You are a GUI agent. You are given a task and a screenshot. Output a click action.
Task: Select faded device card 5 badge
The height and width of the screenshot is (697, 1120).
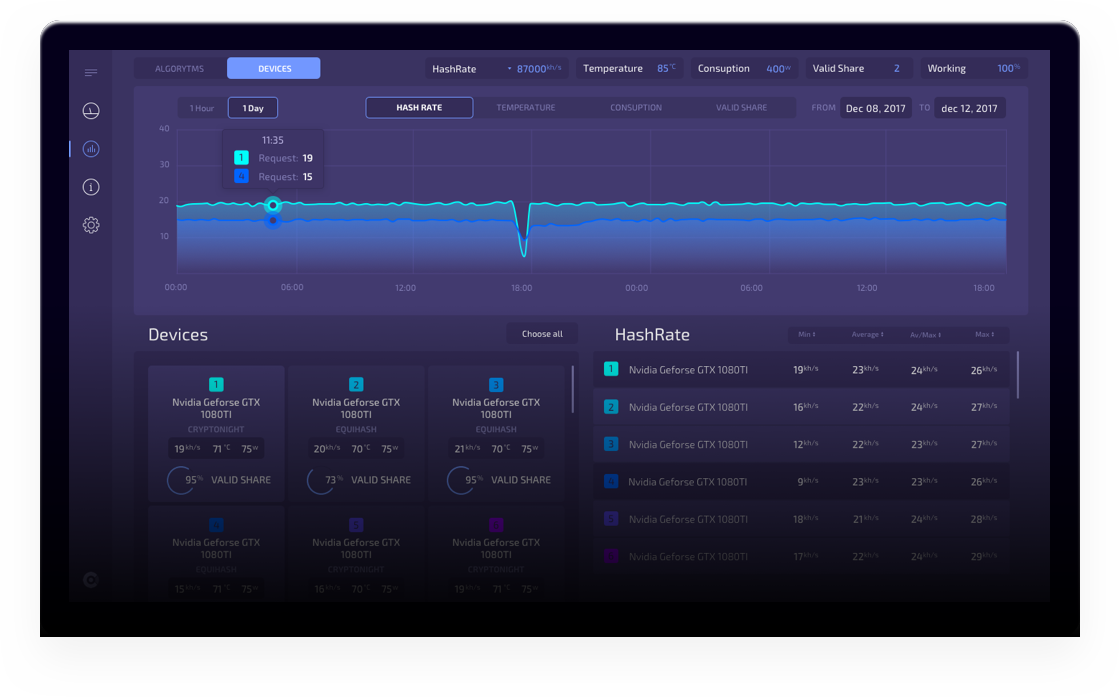pyautogui.click(x=356, y=525)
